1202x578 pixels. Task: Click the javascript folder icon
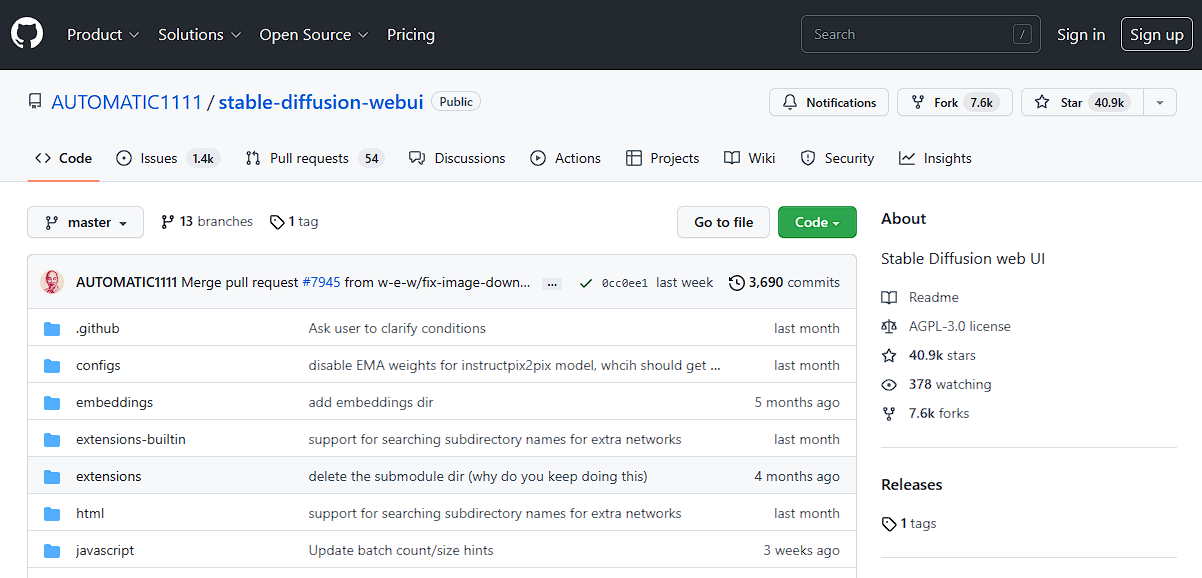pos(52,550)
